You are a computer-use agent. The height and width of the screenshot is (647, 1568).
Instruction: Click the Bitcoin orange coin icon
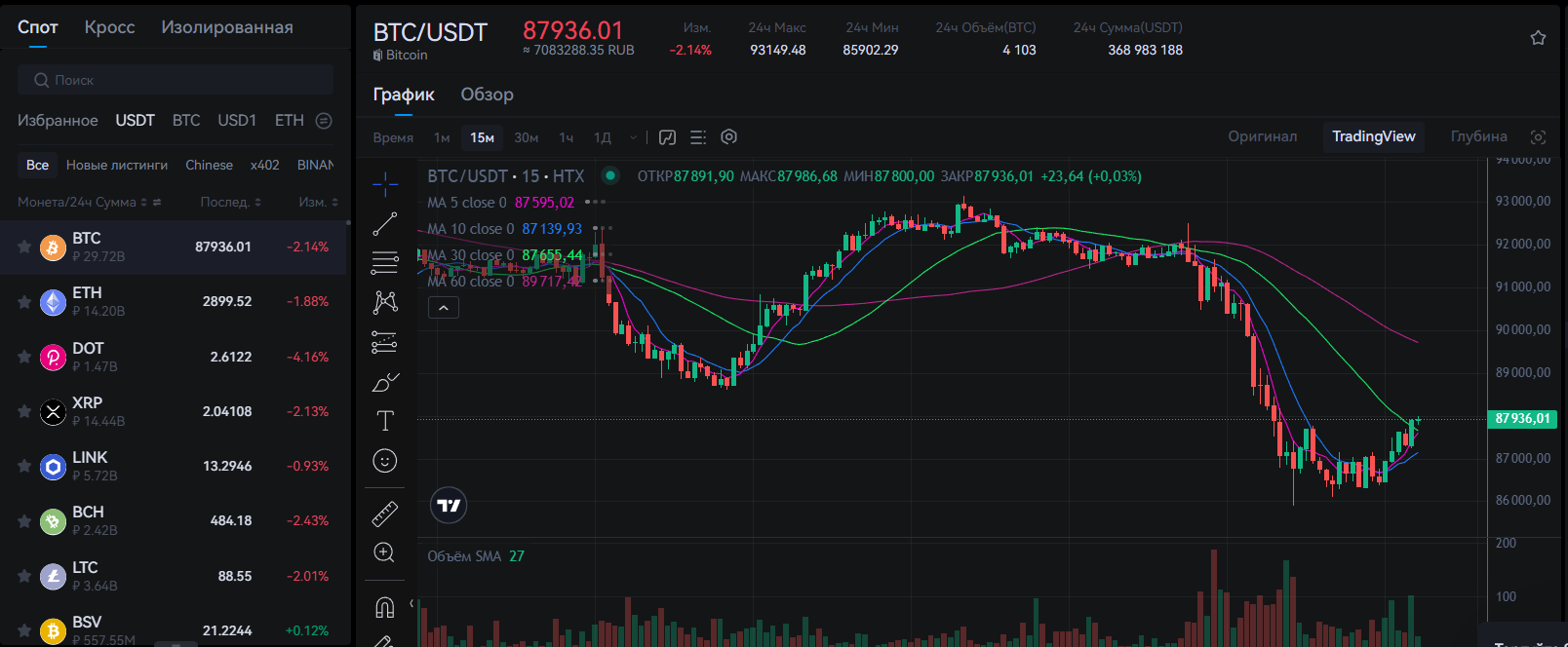tap(53, 247)
